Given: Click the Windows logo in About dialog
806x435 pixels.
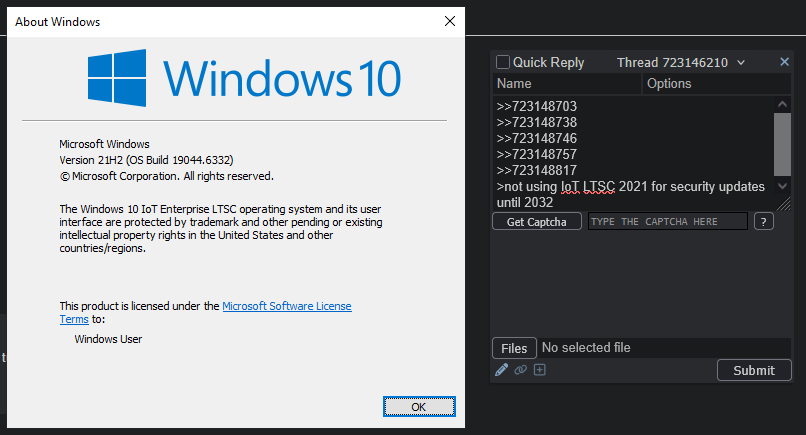Looking at the screenshot, I should [117, 78].
